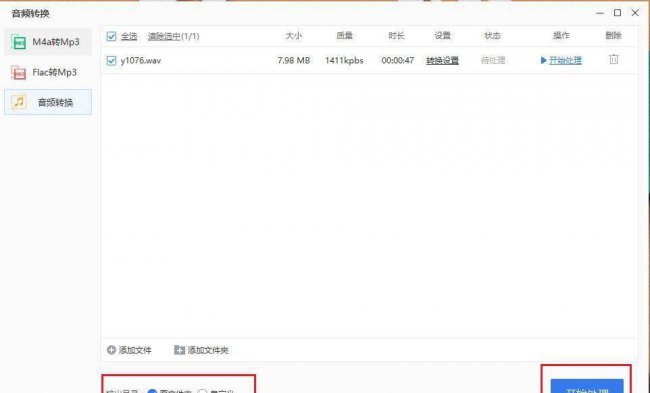Viewport: 650px width, 393px height.
Task: Click the 删除 column header
Action: pyautogui.click(x=613, y=36)
